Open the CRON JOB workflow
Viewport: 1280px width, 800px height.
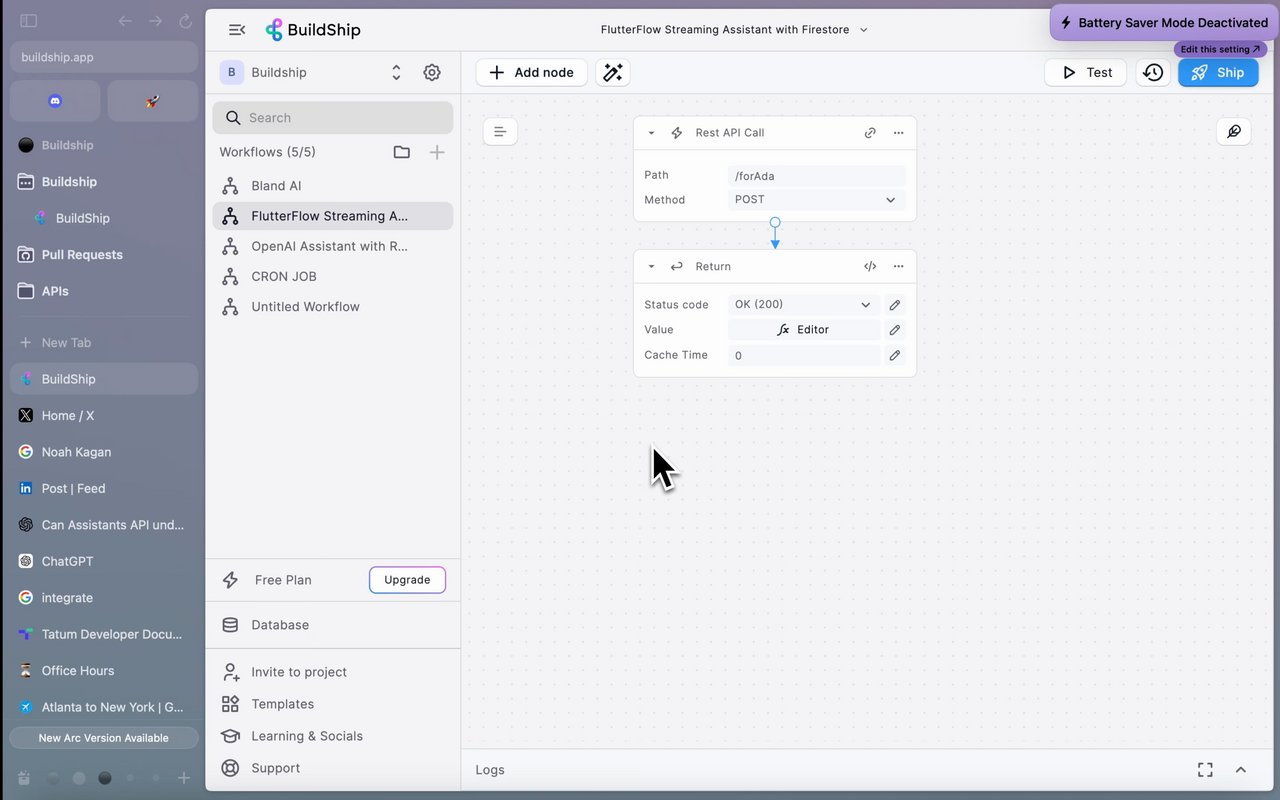click(333, 276)
